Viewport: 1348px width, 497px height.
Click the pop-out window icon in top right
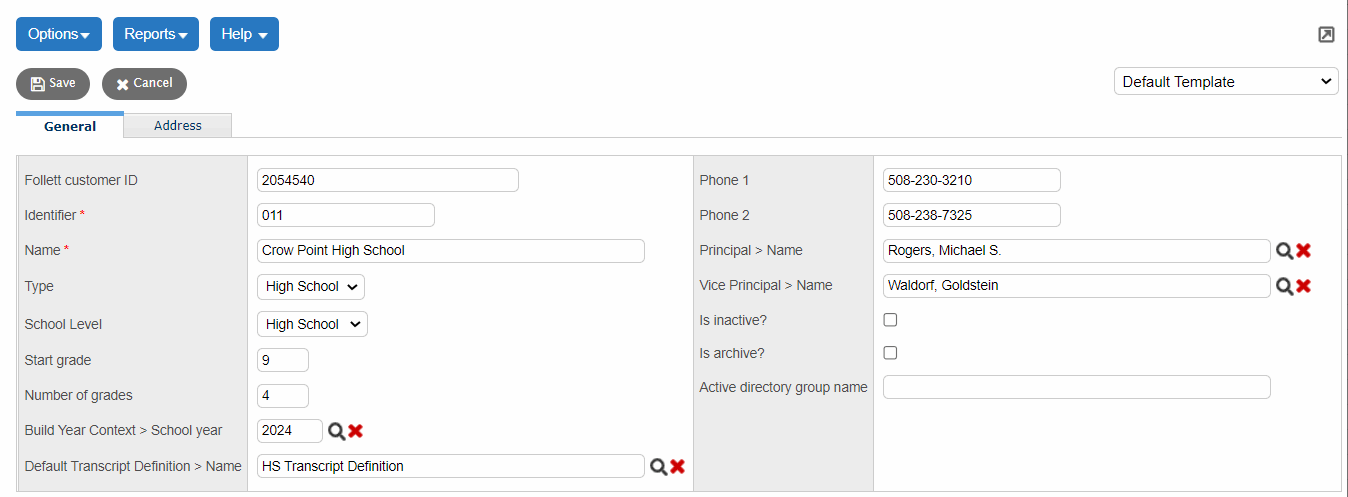(1326, 35)
